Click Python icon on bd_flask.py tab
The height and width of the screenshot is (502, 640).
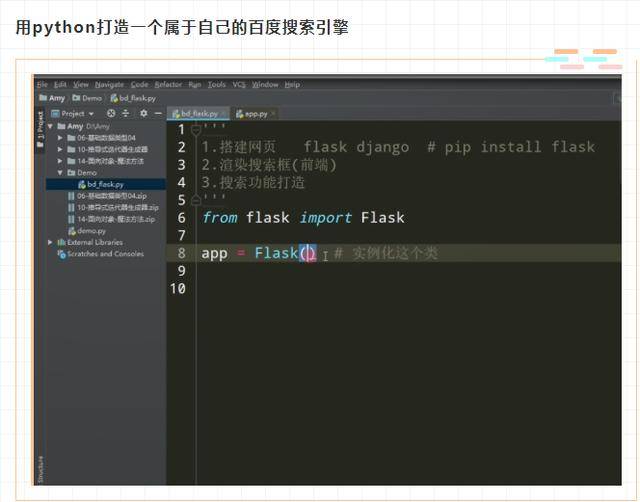[176, 113]
